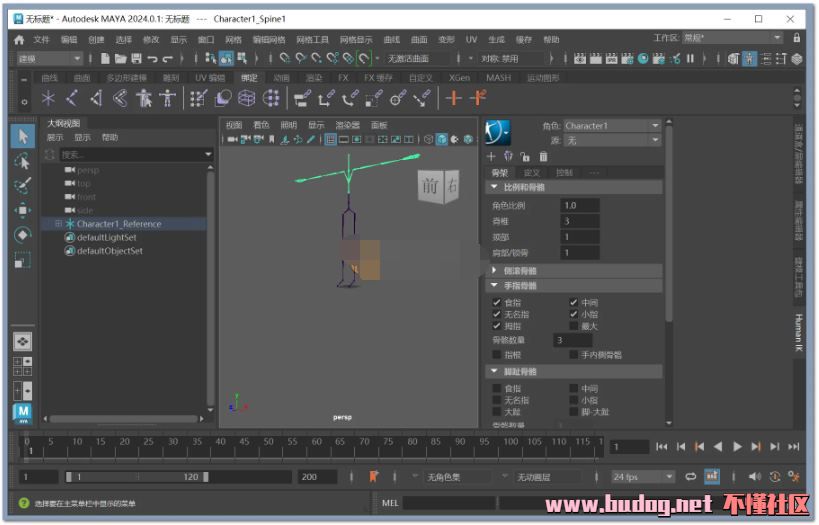Click the view cube front face
819x525 pixels.
click(x=430, y=185)
